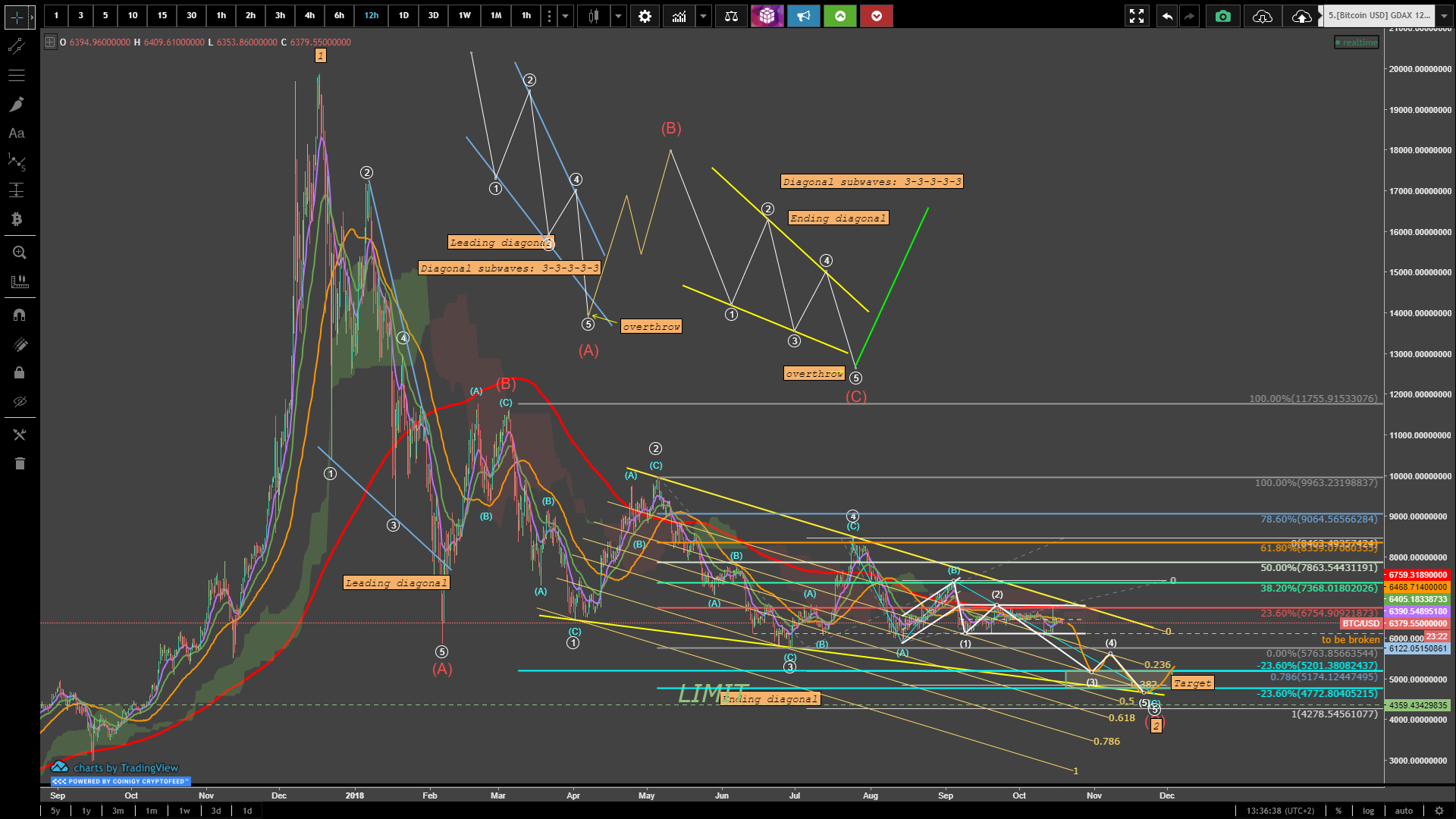Toggle log scale mode

(x=1368, y=811)
